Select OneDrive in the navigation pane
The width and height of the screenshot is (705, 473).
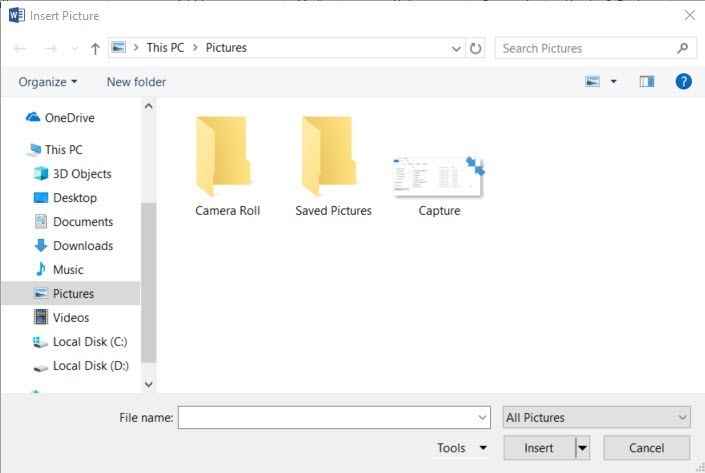60,118
